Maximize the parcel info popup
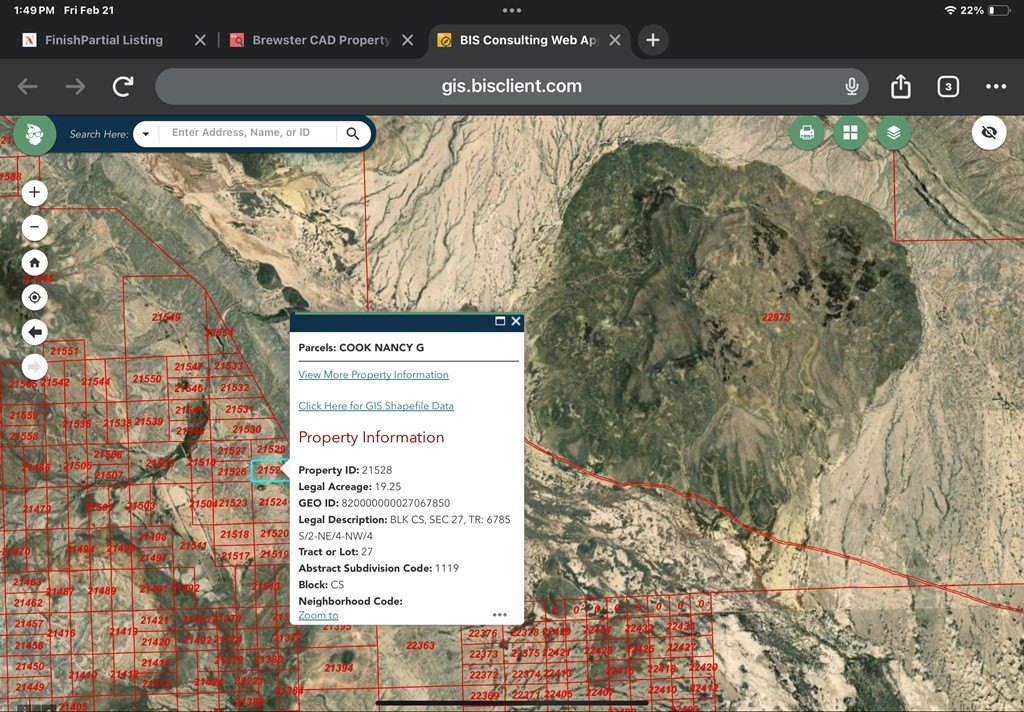1024x712 pixels. coord(500,322)
